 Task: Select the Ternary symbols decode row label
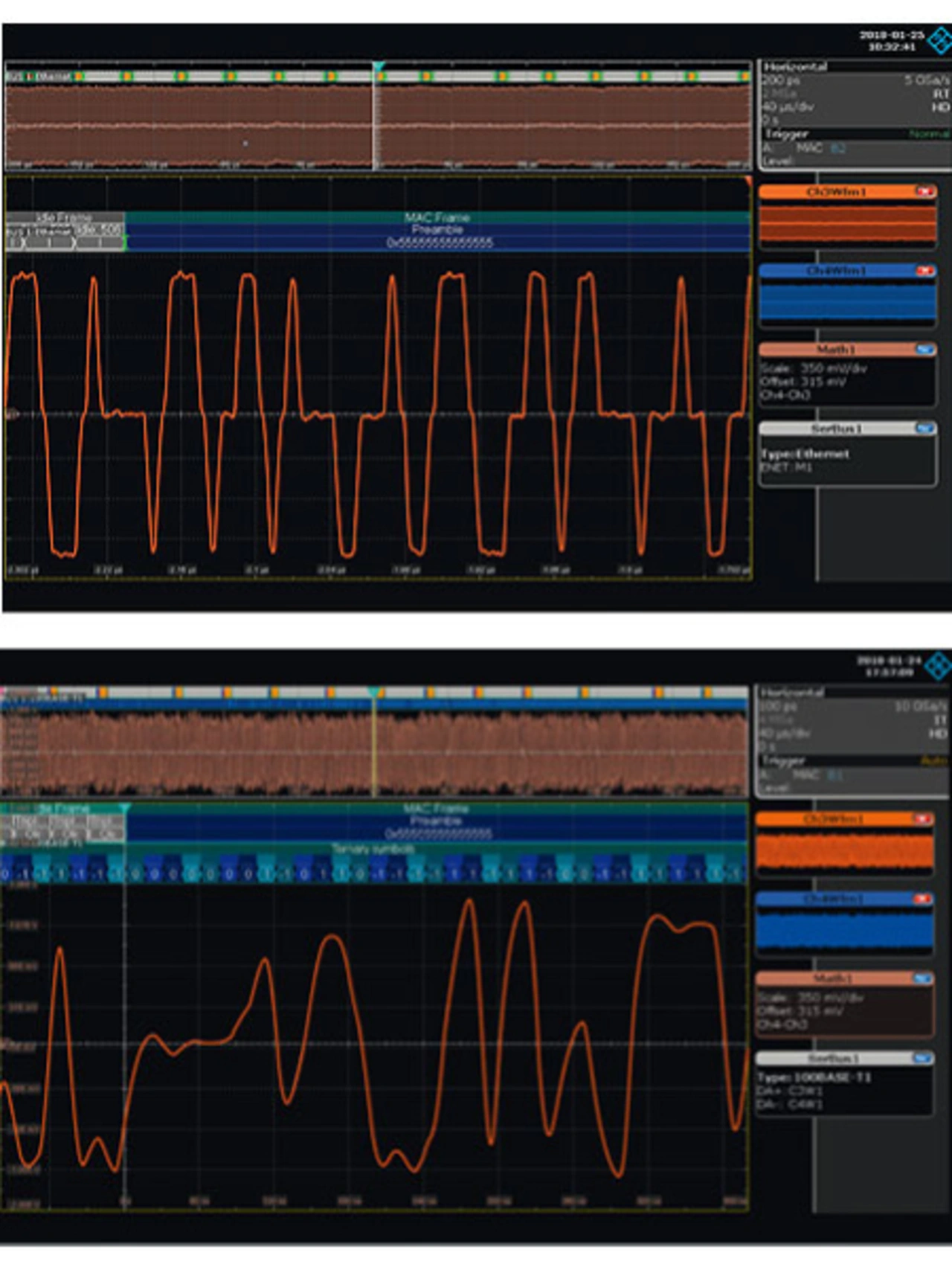click(373, 849)
